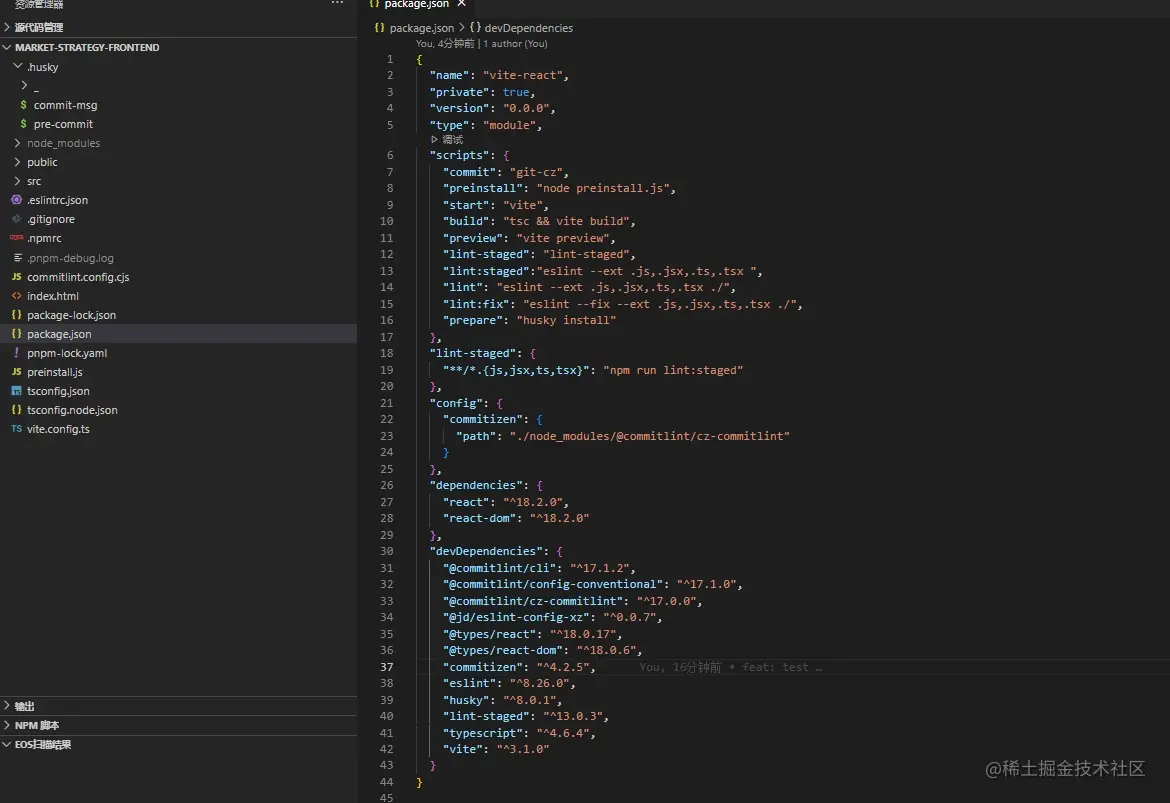Screen dimensions: 1170x803
Task: Click the braces icon beside package-lock.json
Action: [16, 314]
